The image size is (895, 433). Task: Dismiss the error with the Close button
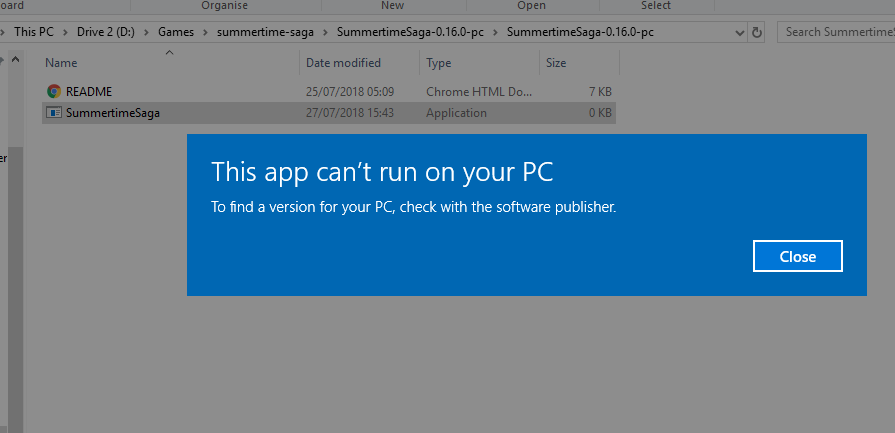click(797, 256)
